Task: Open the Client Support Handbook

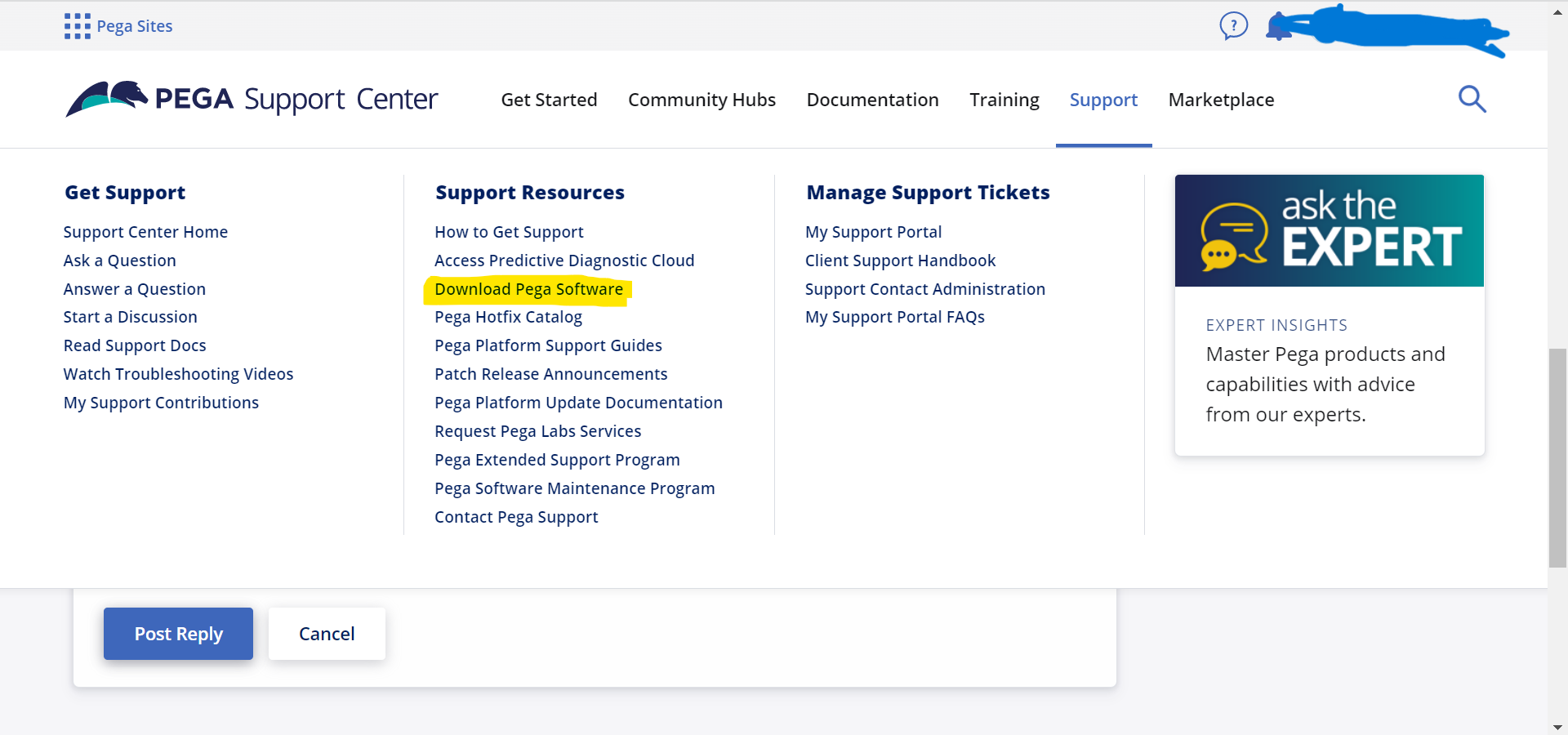Action: pos(900,260)
